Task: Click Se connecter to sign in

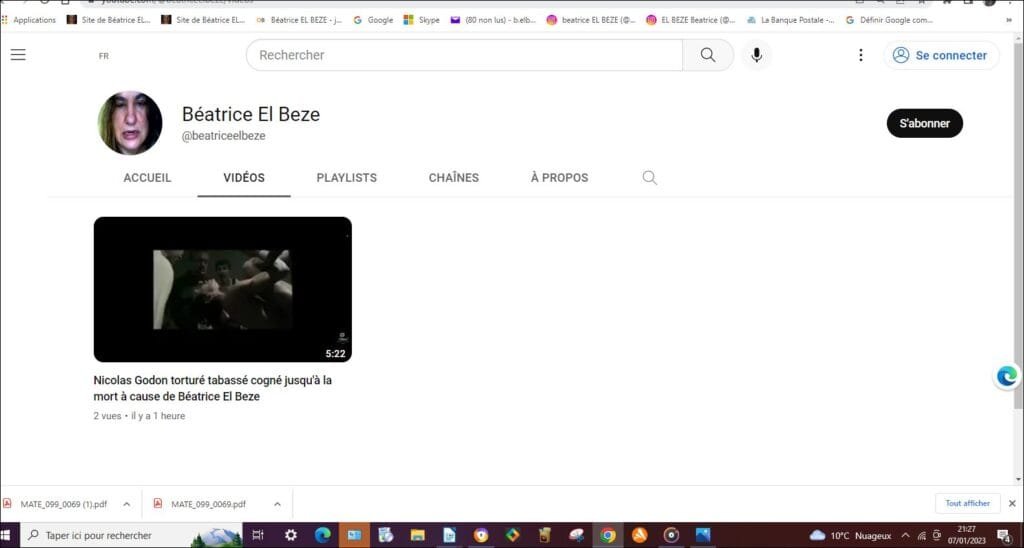Action: (940, 55)
